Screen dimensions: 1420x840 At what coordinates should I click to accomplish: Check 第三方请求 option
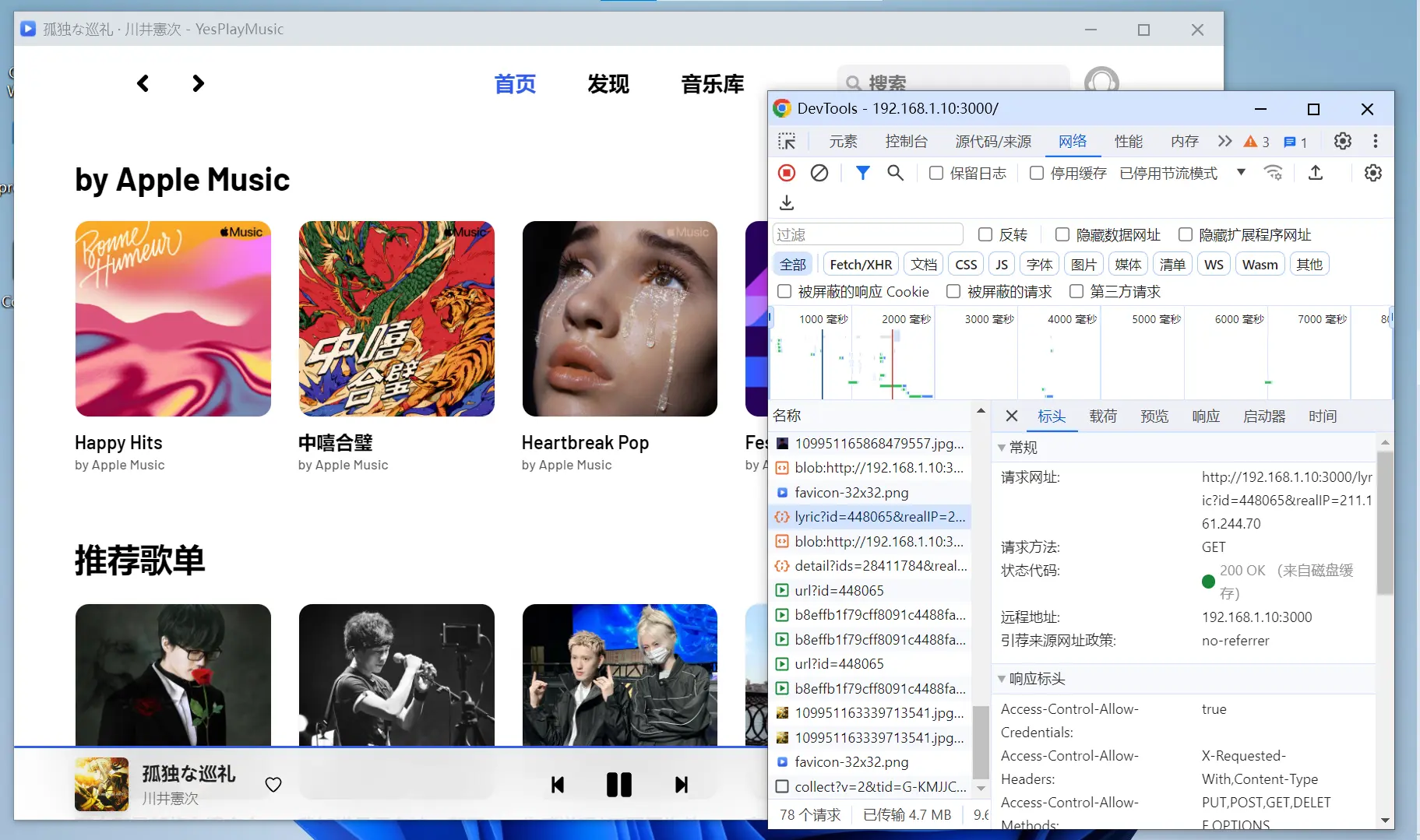pyautogui.click(x=1076, y=291)
